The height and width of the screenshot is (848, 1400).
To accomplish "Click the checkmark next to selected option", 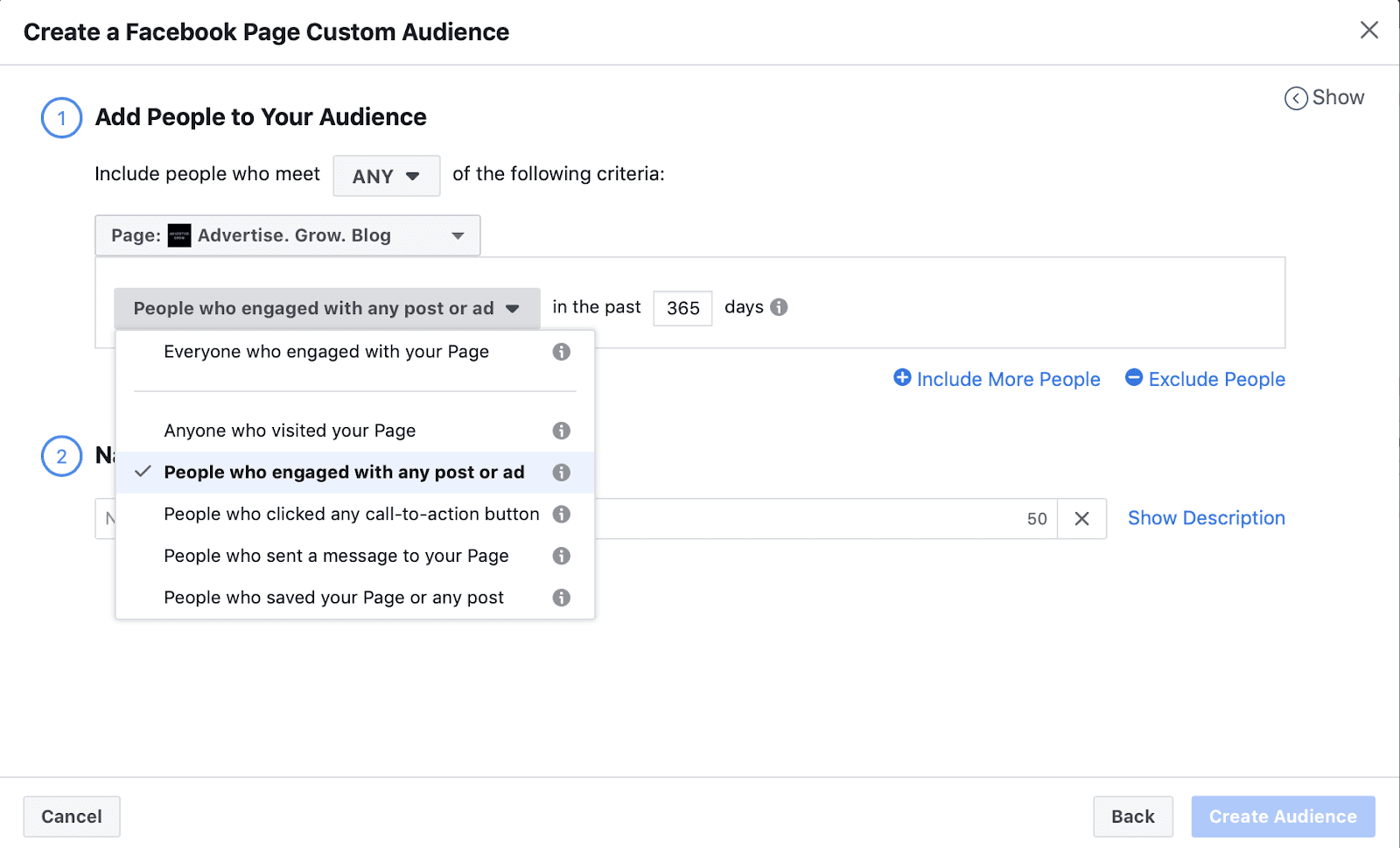I will tap(143, 472).
